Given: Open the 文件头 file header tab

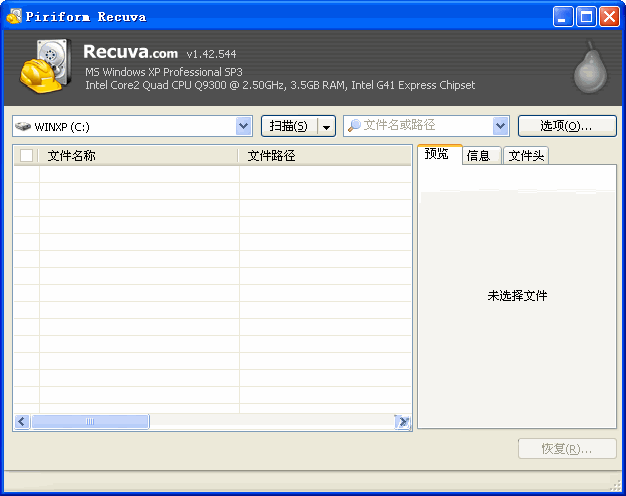Looking at the screenshot, I should click(x=525, y=156).
